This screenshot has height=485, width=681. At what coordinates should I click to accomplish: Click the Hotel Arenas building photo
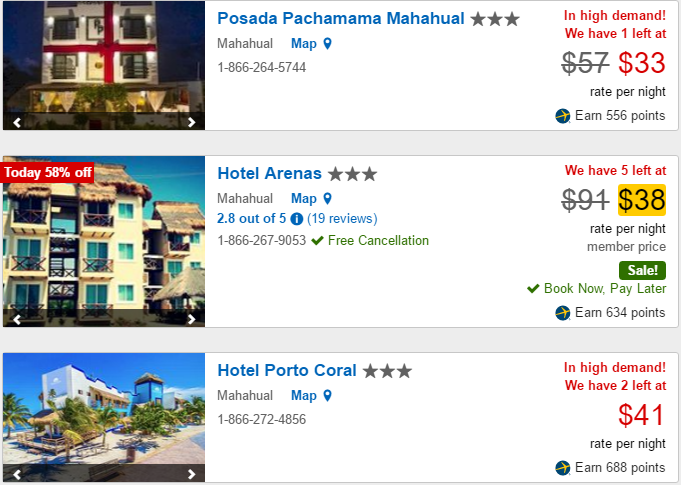pyautogui.click(x=103, y=245)
